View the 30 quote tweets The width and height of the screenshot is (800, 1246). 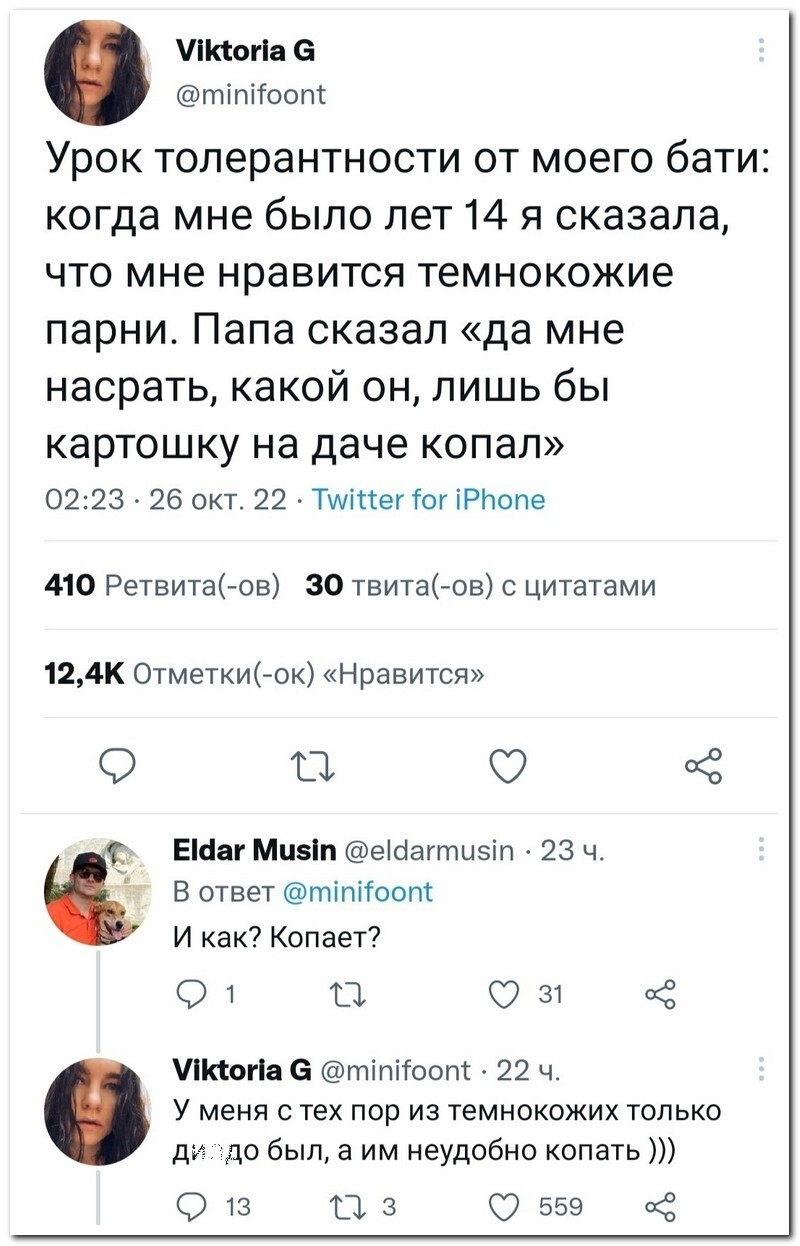[480, 586]
